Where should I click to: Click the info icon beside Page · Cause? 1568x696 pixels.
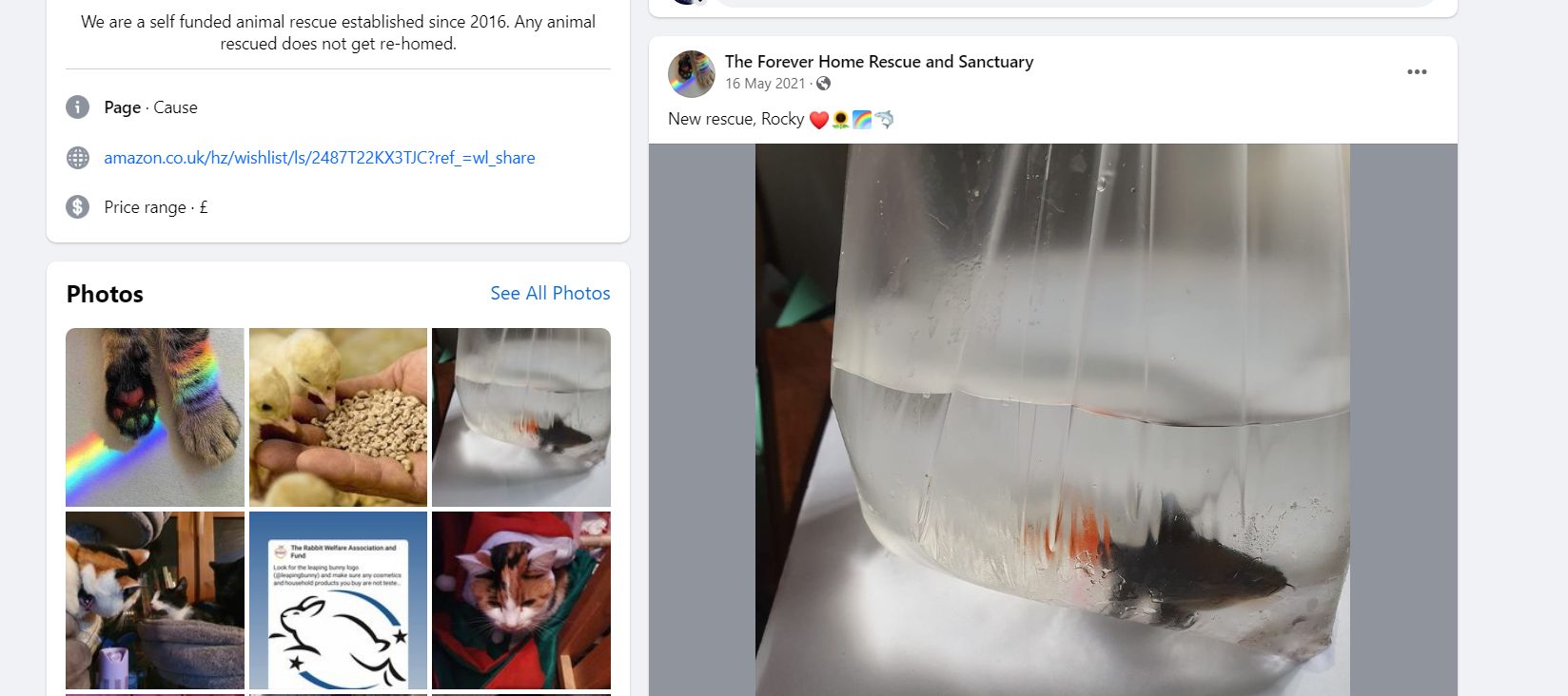point(77,107)
